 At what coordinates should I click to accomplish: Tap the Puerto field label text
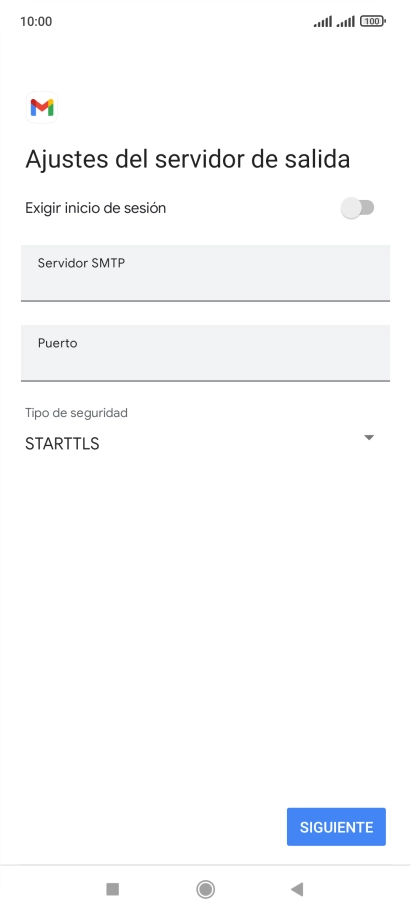[58, 343]
